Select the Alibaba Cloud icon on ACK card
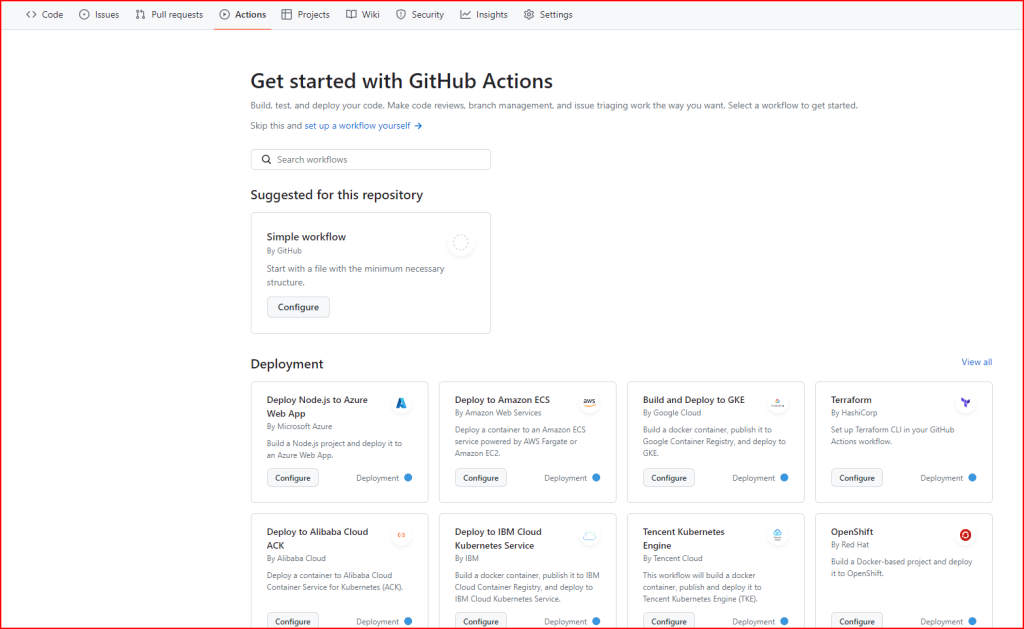 pyautogui.click(x=401, y=536)
